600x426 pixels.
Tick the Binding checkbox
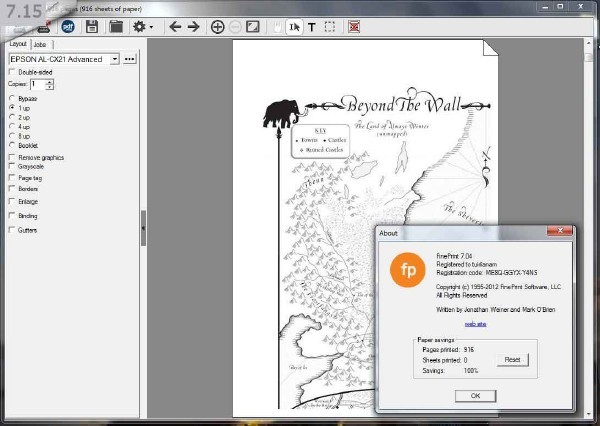click(x=13, y=215)
